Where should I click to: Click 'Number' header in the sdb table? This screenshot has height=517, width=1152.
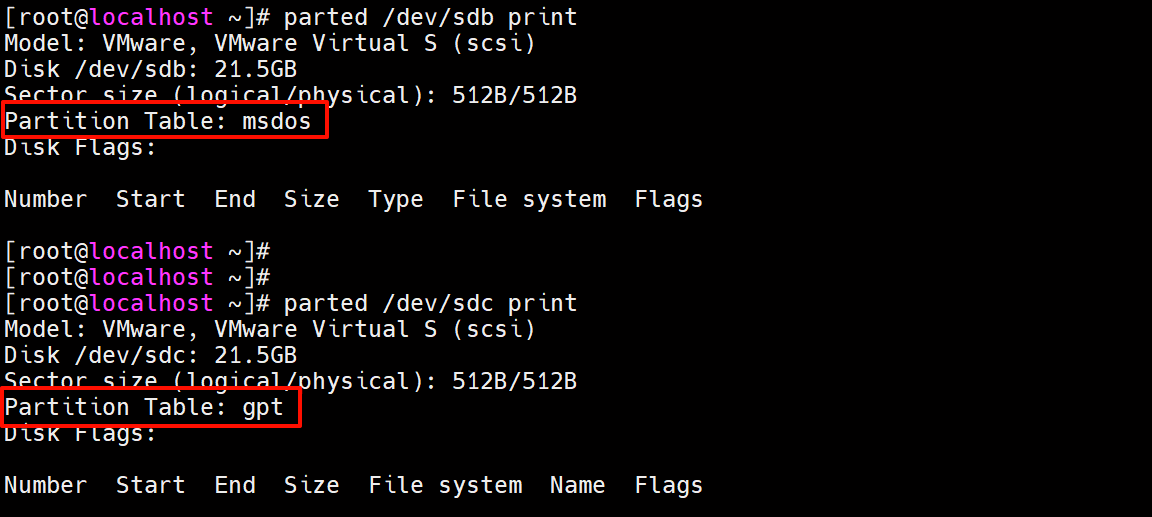click(45, 200)
